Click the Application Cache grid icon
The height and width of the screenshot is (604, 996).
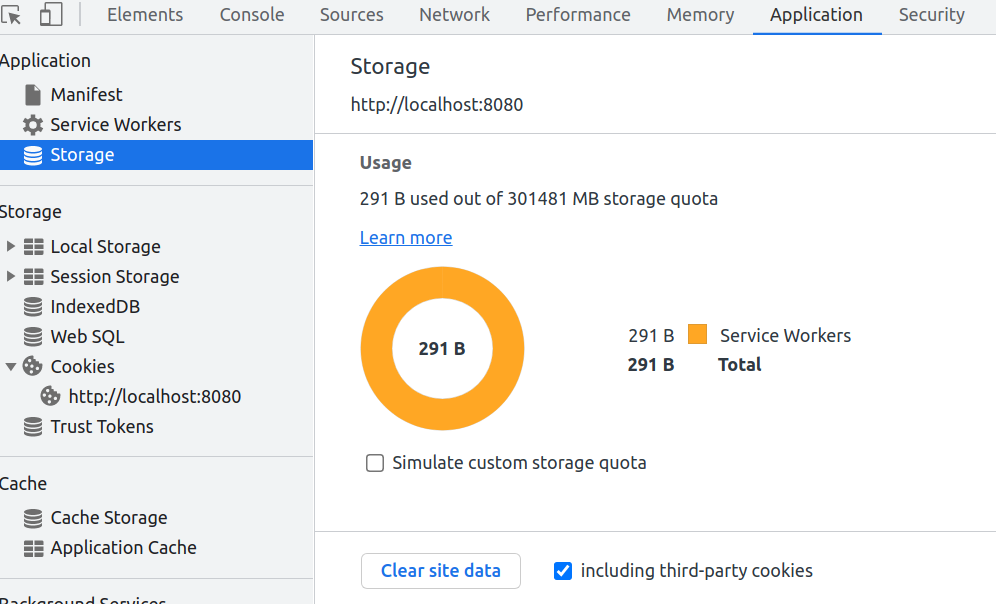click(x=33, y=548)
